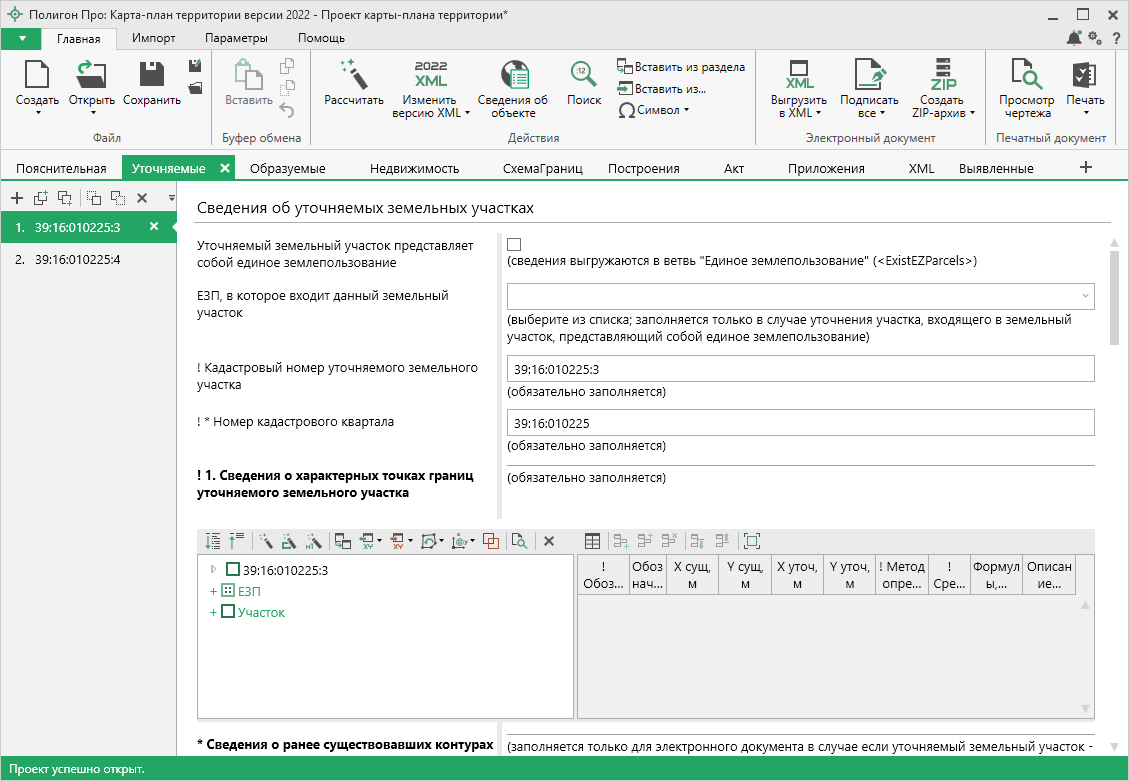
Task: Open the Параметры ribbon tab
Action: [x=236, y=38]
